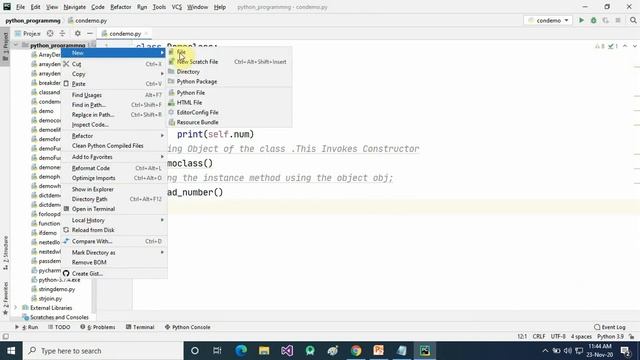Close the condemo.py editor tab
640x360 pixels.
[x=146, y=33]
